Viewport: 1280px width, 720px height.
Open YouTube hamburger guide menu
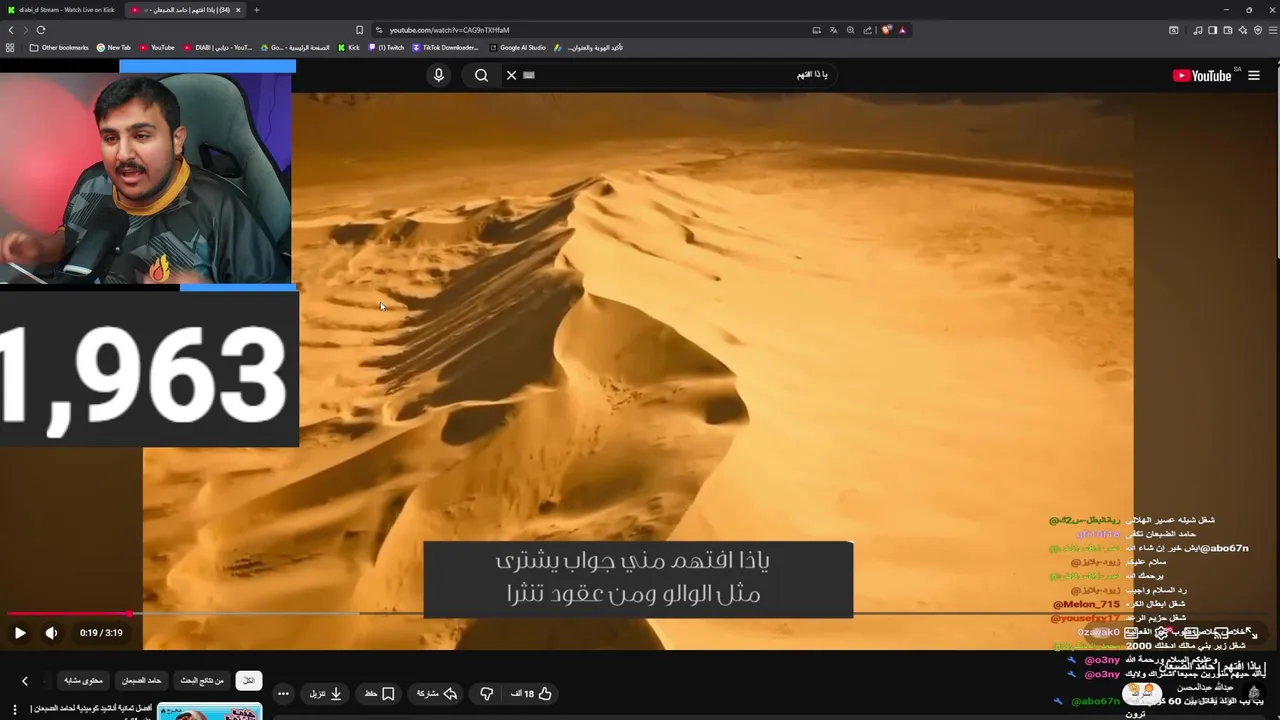(1254, 75)
